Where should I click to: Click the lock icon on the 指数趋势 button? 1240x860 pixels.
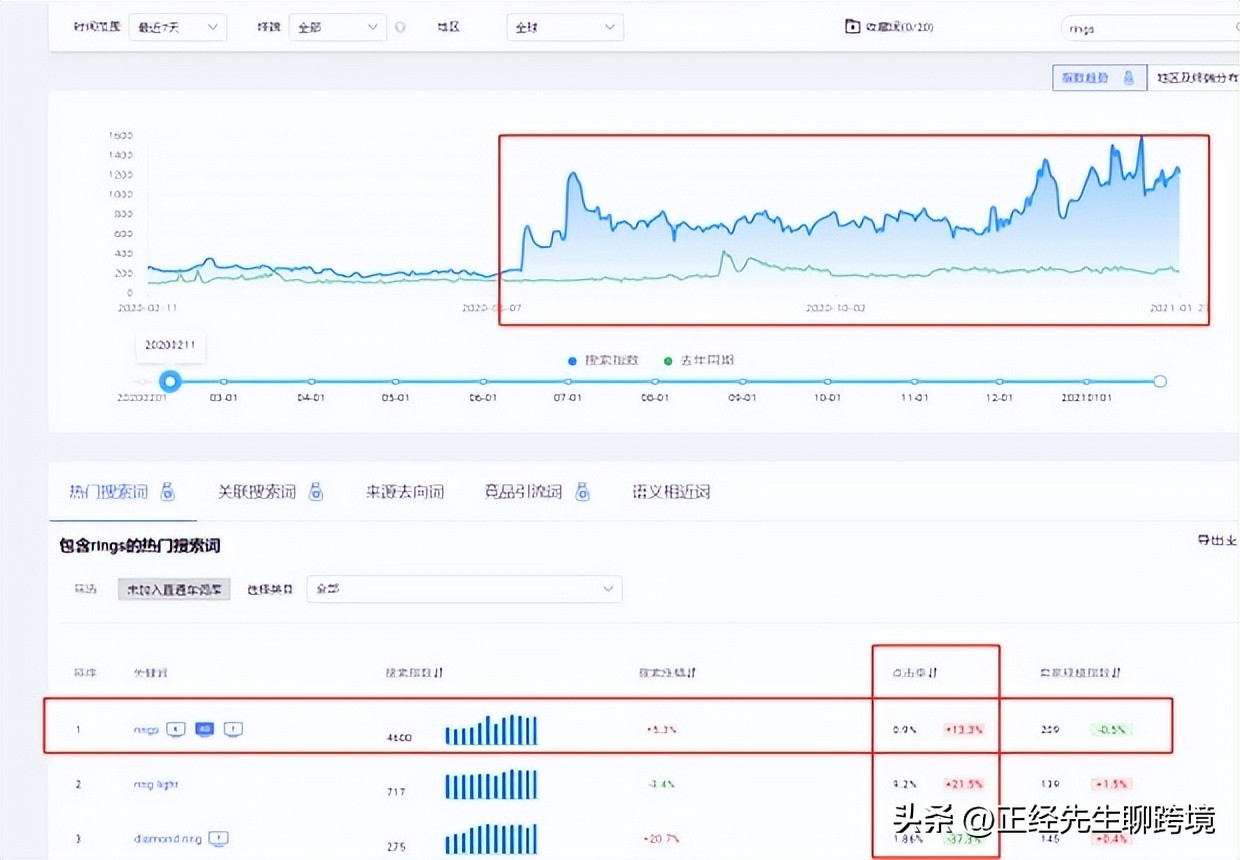click(1128, 78)
